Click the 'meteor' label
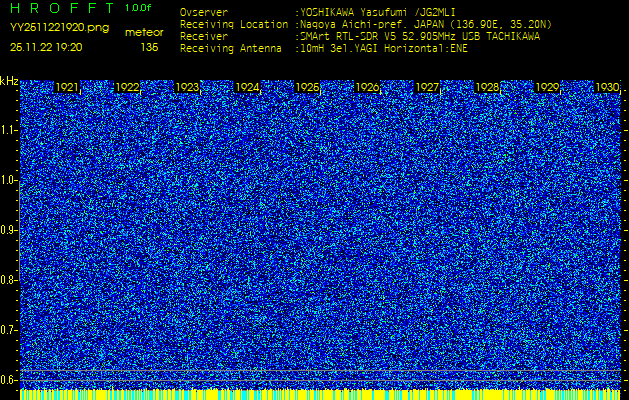Viewport: 629px width, 400px height. pos(144,33)
